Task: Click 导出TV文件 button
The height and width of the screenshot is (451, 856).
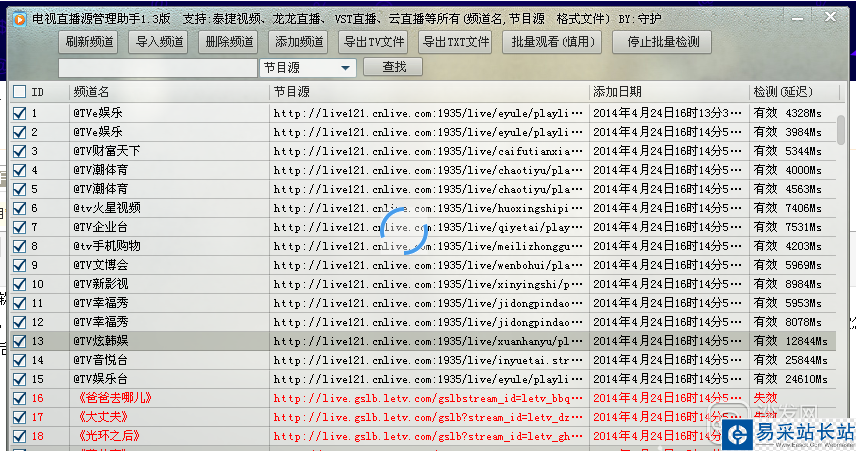Action: point(373,42)
